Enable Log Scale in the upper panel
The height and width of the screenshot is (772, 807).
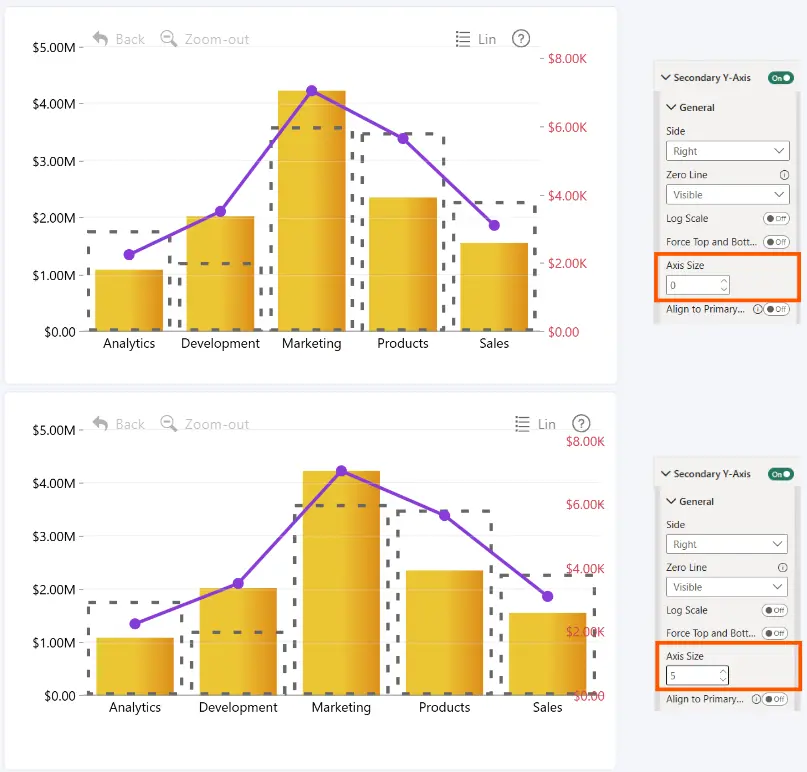click(776, 219)
